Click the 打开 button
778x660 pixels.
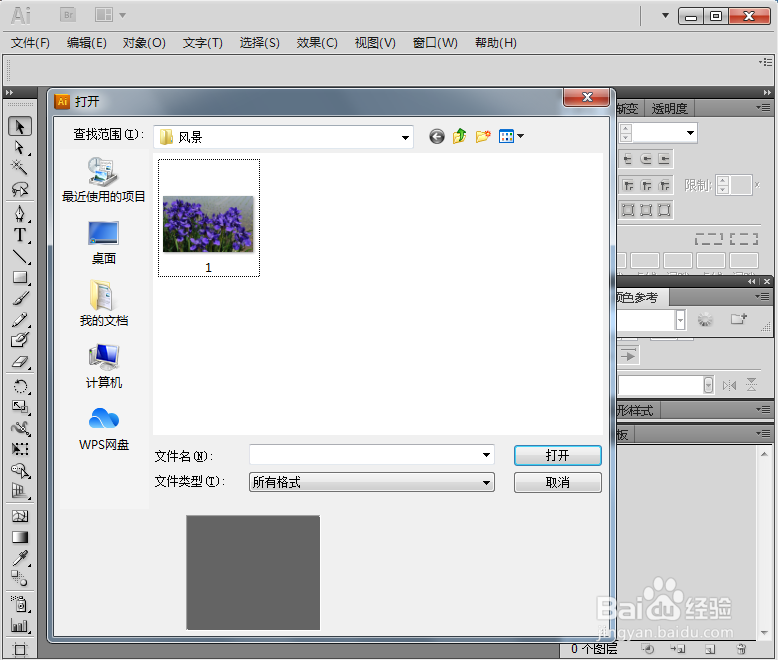(x=557, y=456)
